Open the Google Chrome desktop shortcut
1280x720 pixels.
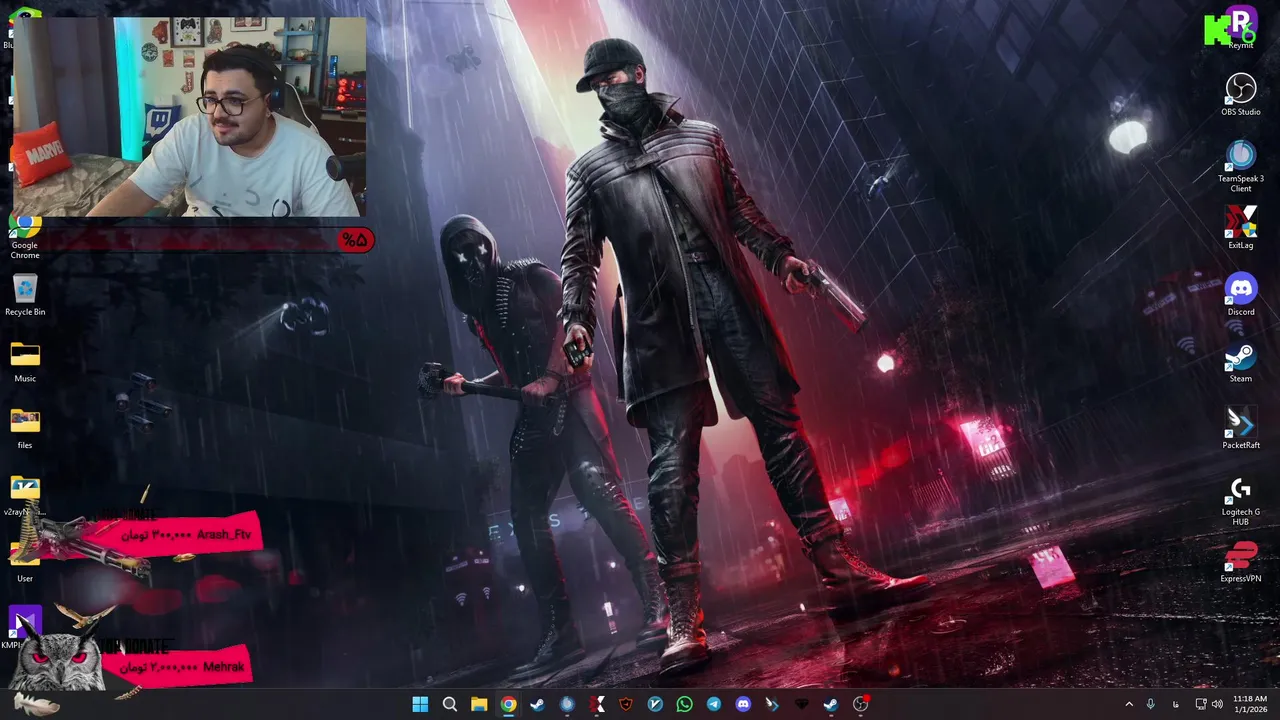tap(24, 236)
